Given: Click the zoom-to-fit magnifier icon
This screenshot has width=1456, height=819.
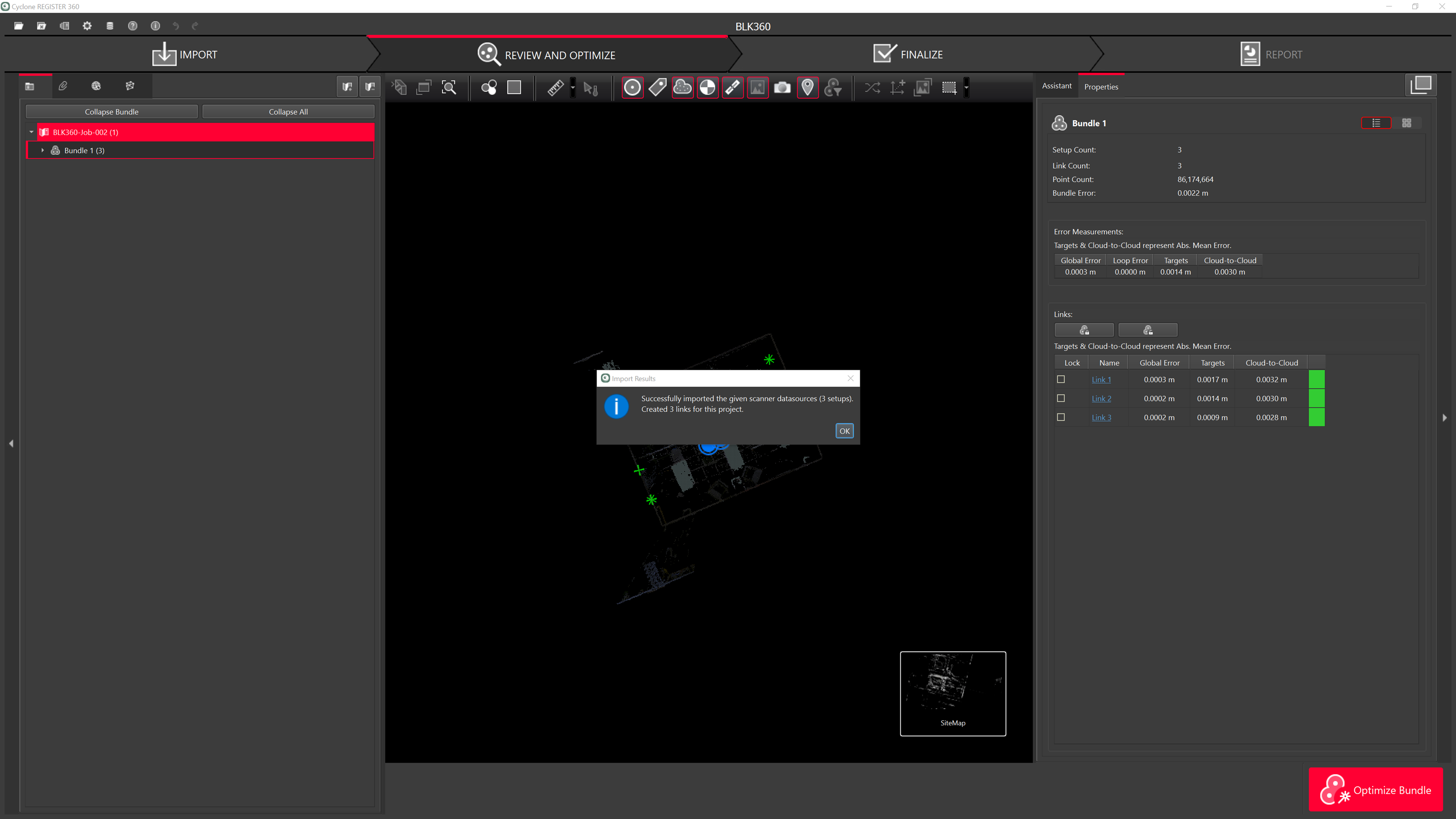Looking at the screenshot, I should point(449,88).
